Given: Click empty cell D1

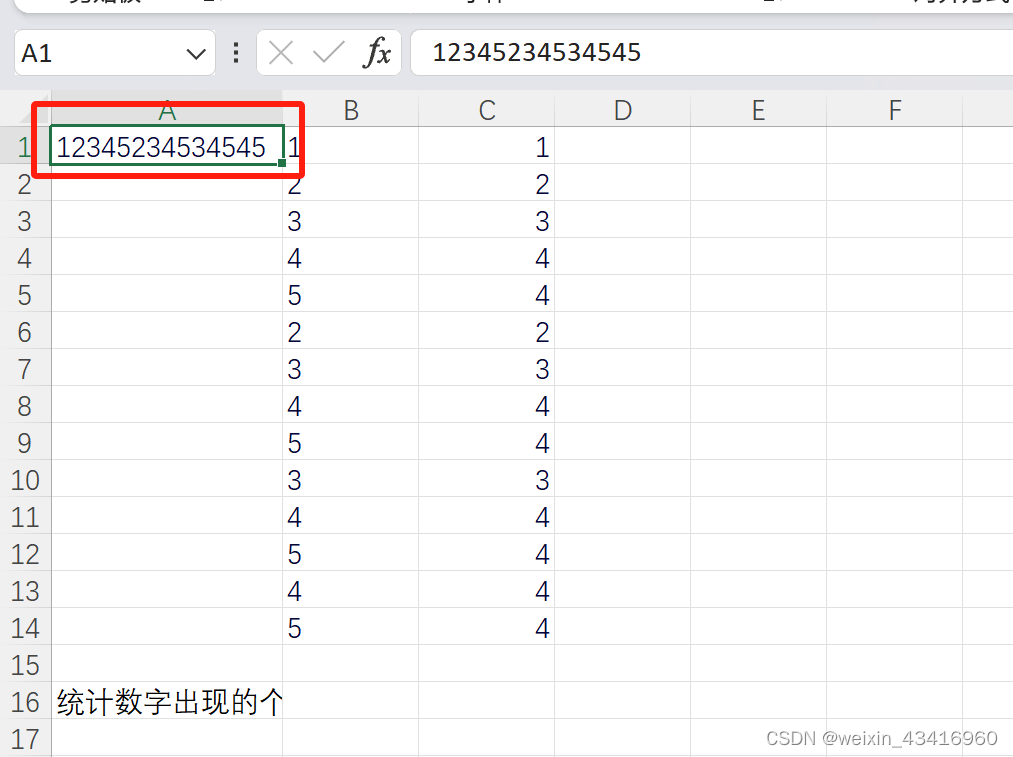Looking at the screenshot, I should (623, 147).
